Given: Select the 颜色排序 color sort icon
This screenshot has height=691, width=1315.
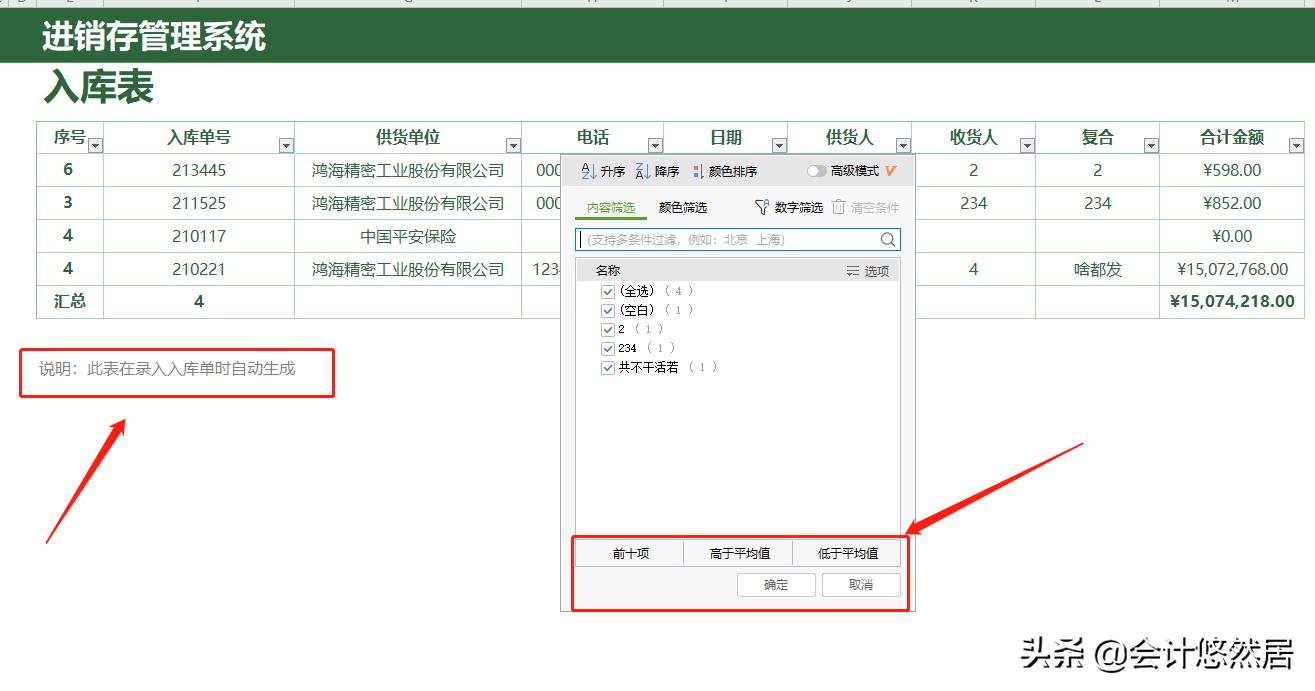Looking at the screenshot, I should [698, 170].
